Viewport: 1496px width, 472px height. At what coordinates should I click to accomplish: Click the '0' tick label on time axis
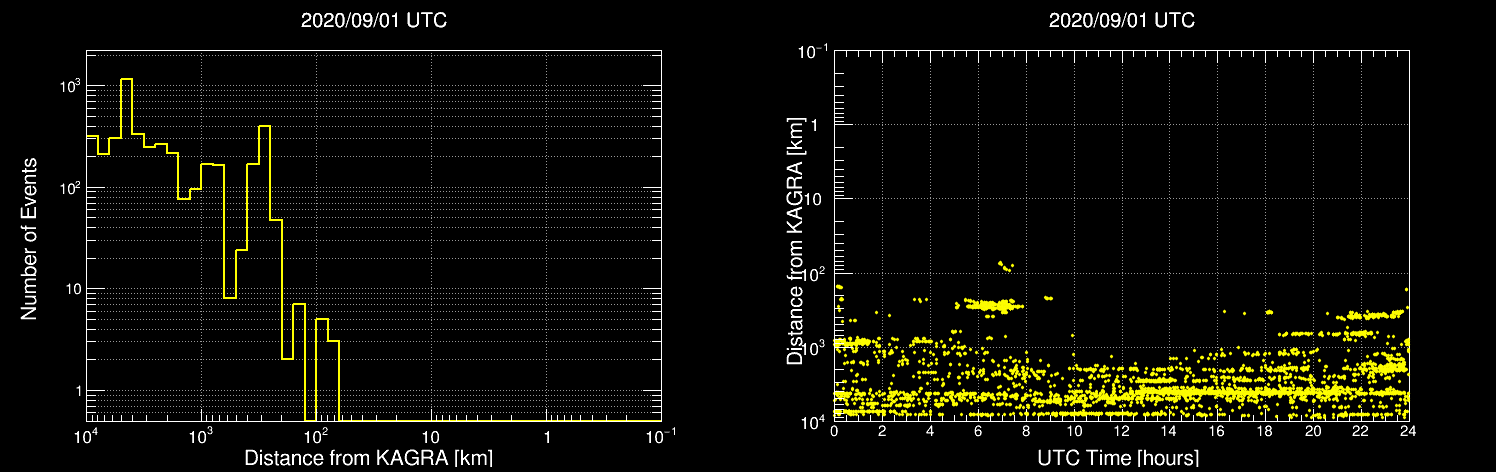(x=834, y=430)
